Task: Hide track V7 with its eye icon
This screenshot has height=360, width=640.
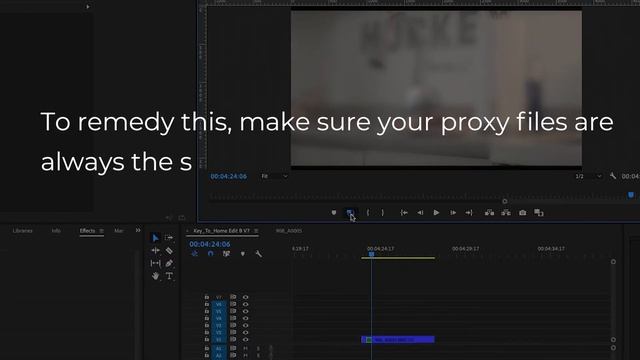Action: [245, 297]
